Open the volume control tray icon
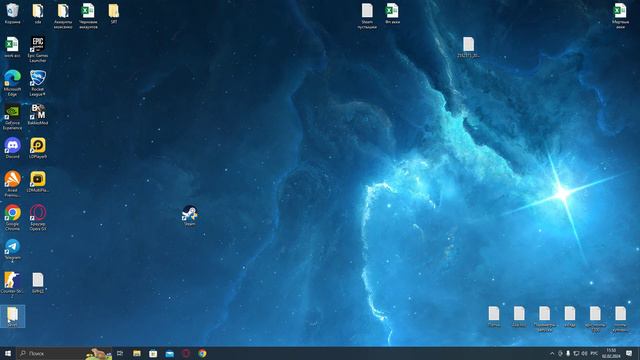Image resolution: width=640 pixels, height=360 pixels. (584, 353)
